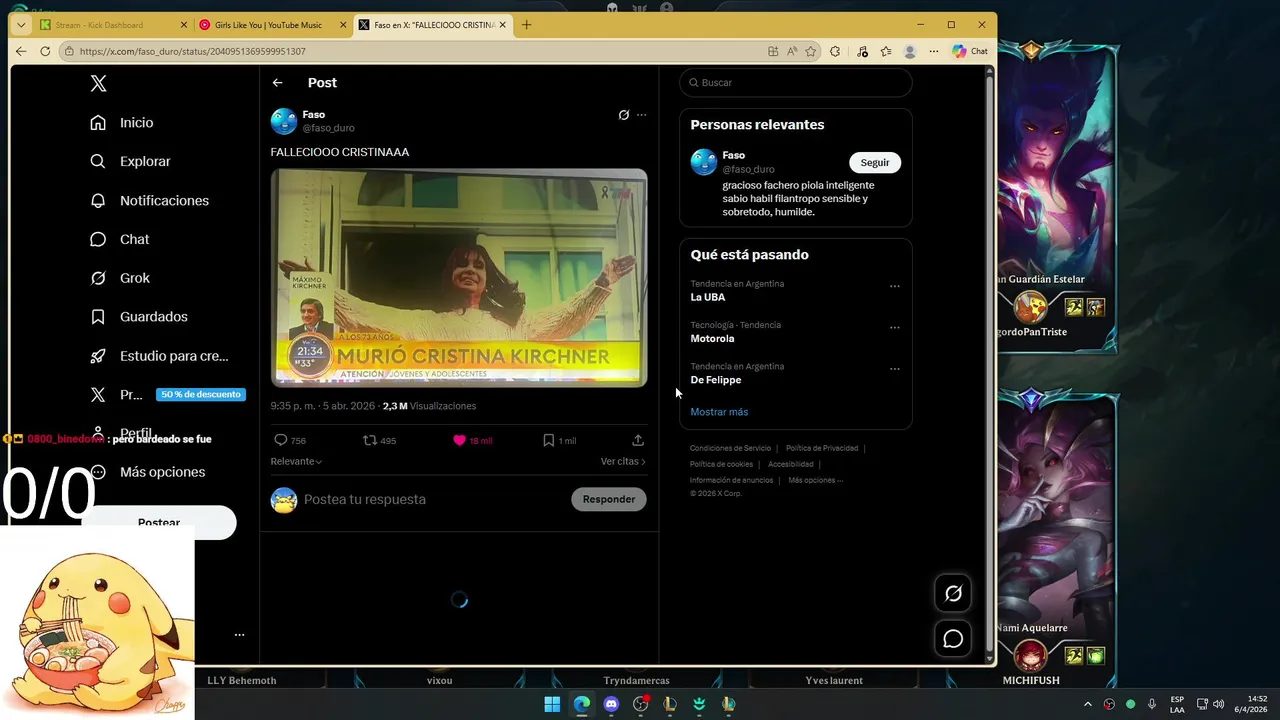Reload the page in the browser
The width and height of the screenshot is (1280, 720).
(x=45, y=51)
